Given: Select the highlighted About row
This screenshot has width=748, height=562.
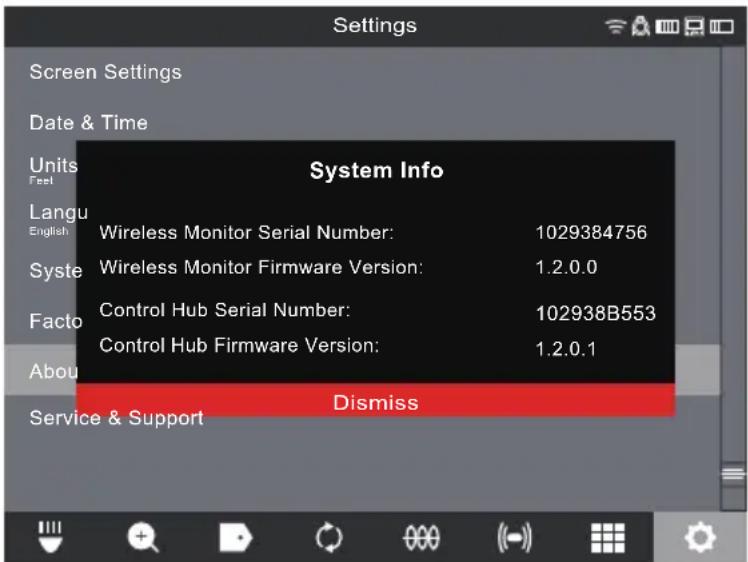Looking at the screenshot, I should tap(40, 370).
